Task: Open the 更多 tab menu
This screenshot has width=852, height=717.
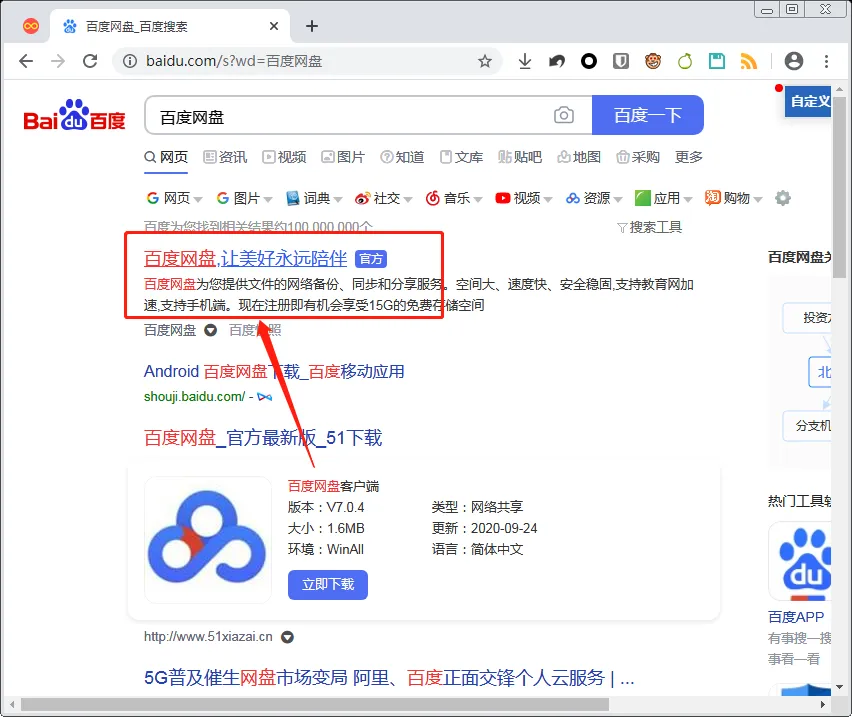Action: [x=688, y=157]
